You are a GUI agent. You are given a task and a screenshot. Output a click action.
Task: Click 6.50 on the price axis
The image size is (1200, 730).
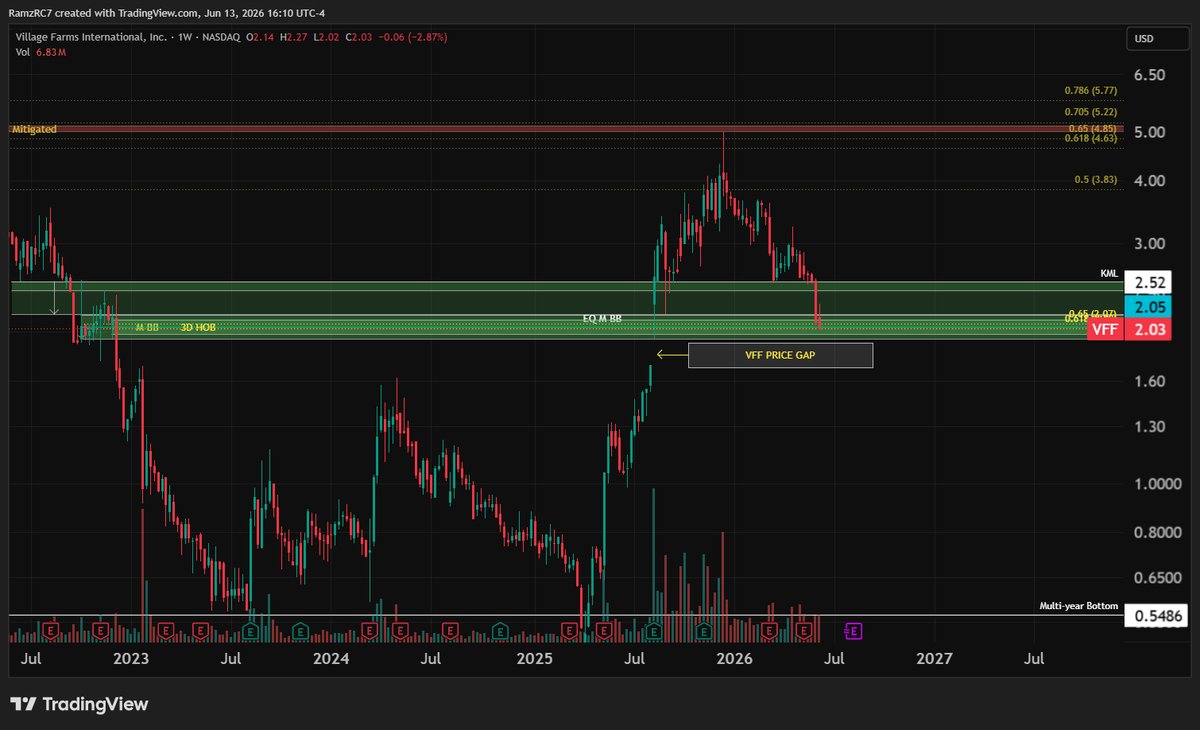coord(1150,75)
